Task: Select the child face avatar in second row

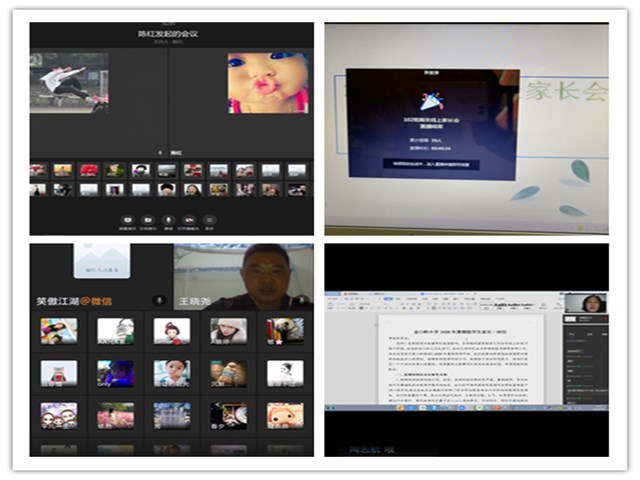Action: click(172, 373)
